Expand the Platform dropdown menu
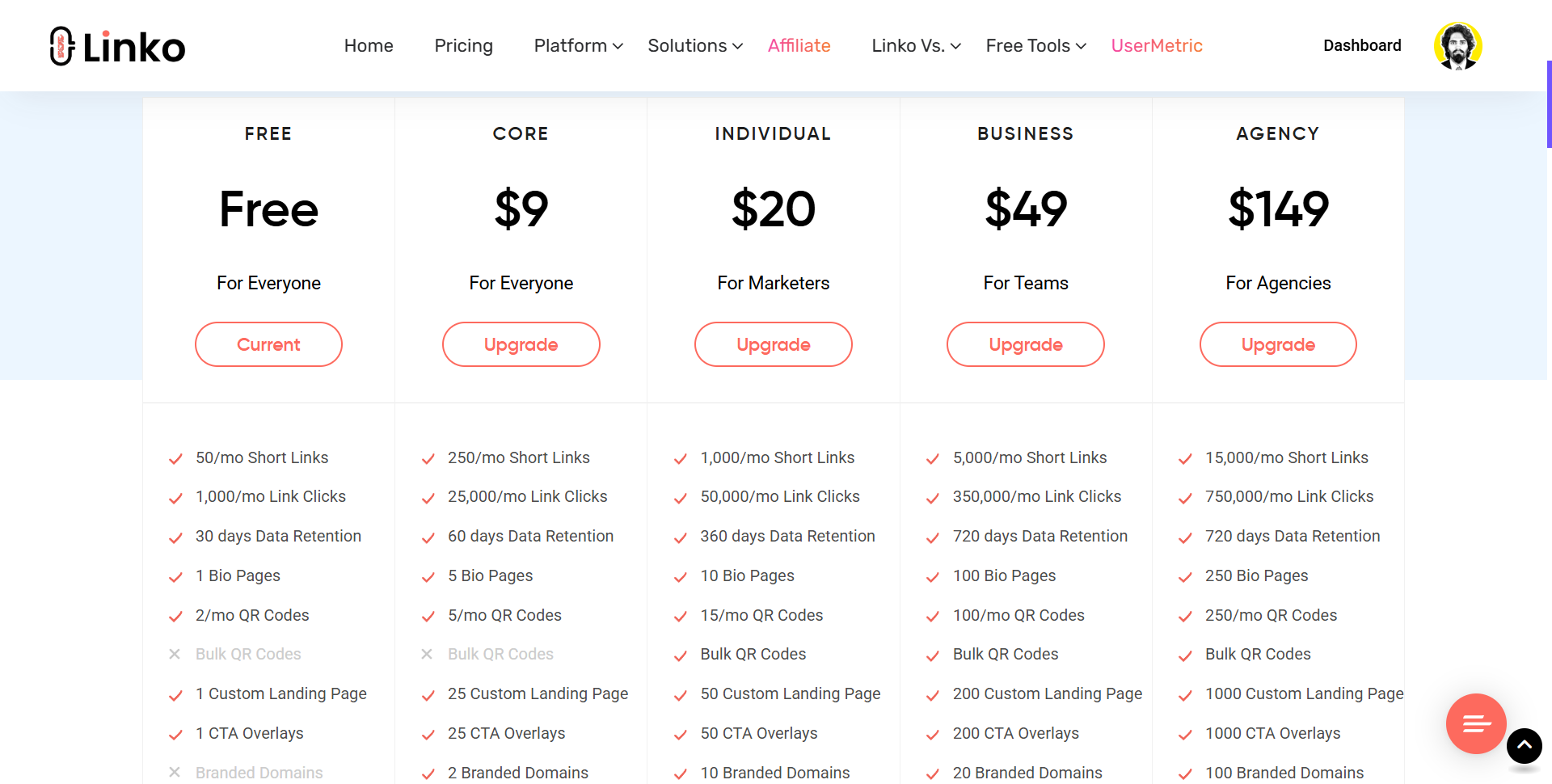The image size is (1552, 784). pyautogui.click(x=578, y=46)
